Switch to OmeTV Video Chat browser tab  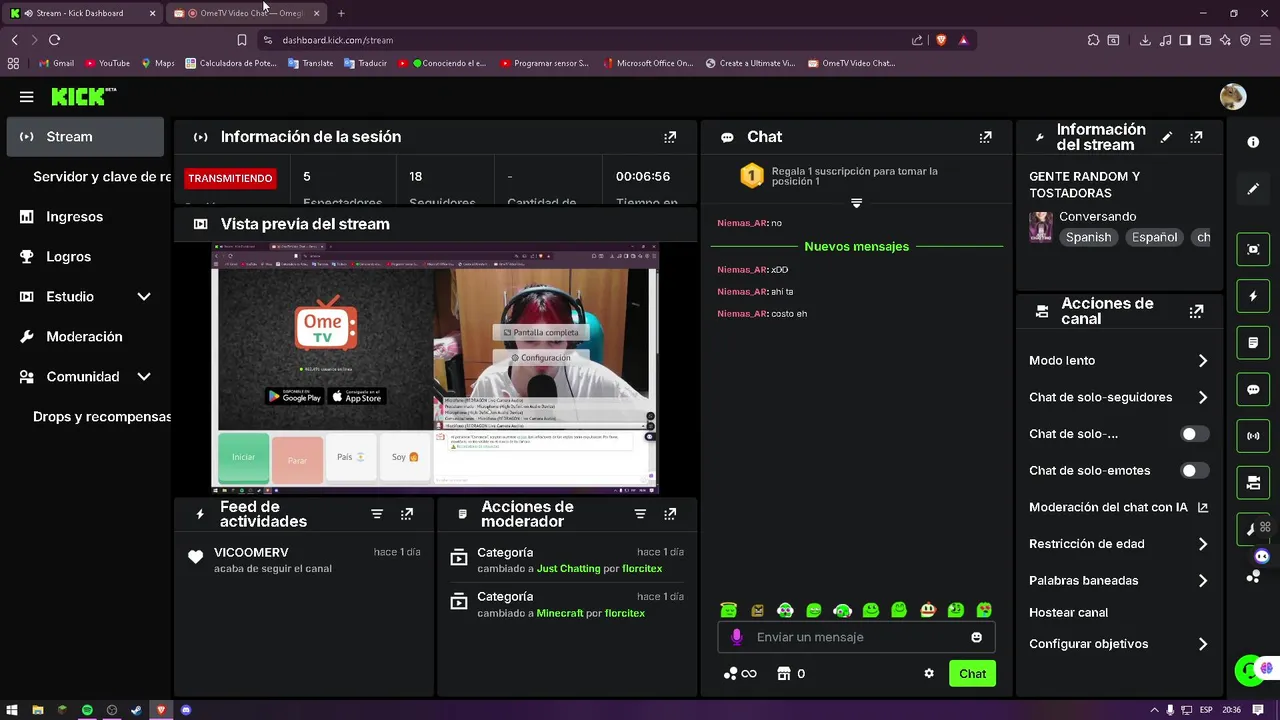247,13
